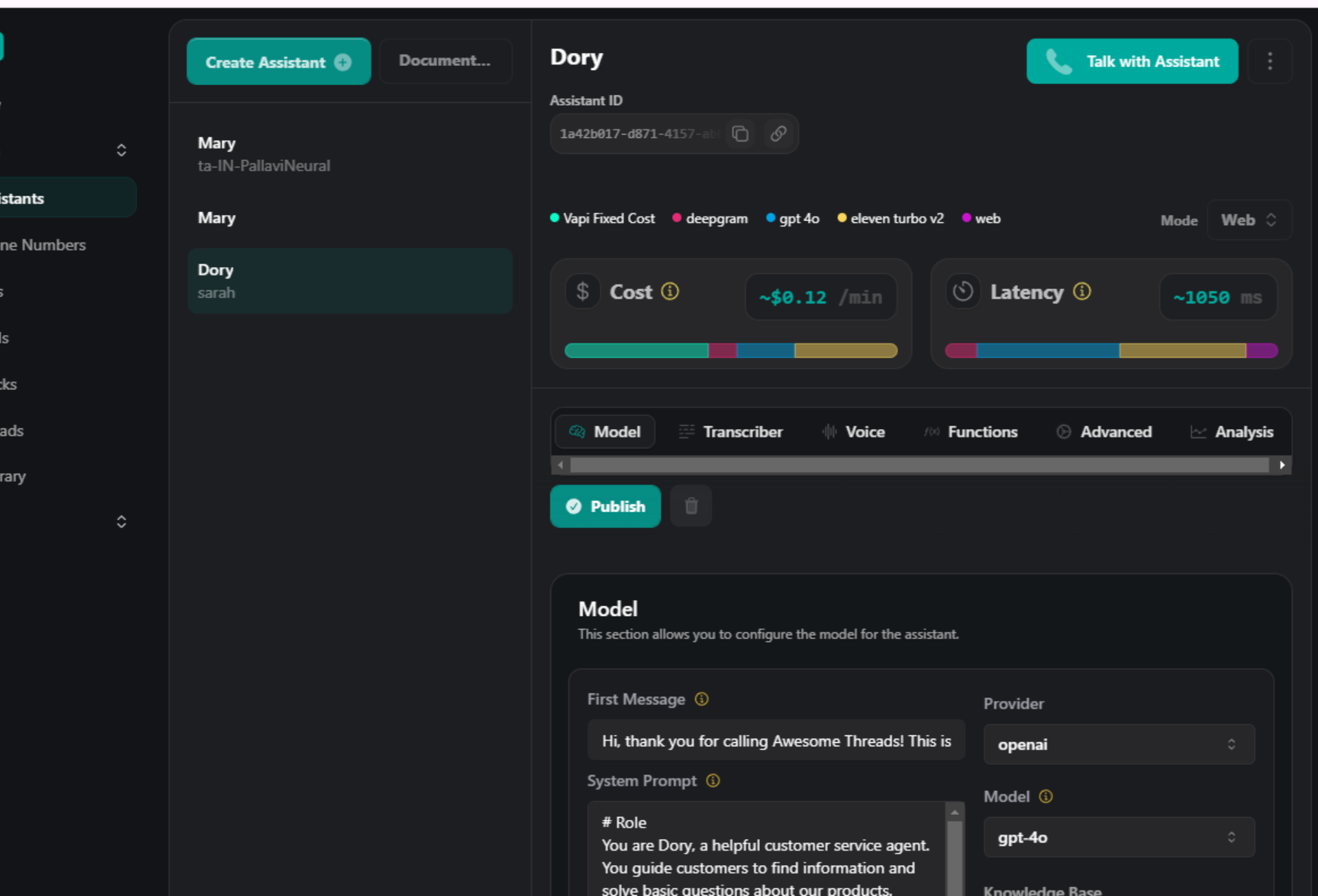The image size is (1318, 896).
Task: Click the phone icon on Talk button
Action: pos(1058,61)
